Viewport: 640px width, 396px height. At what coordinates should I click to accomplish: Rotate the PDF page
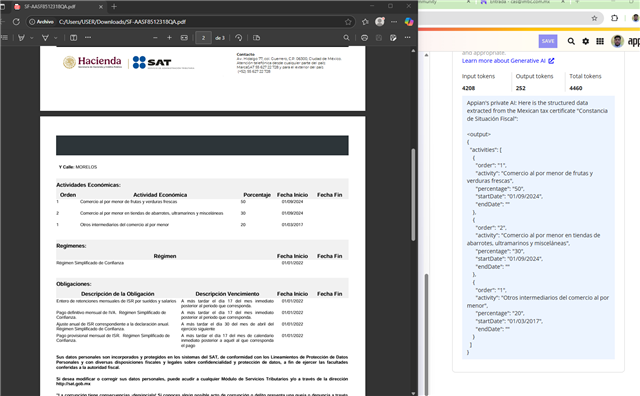pos(239,38)
